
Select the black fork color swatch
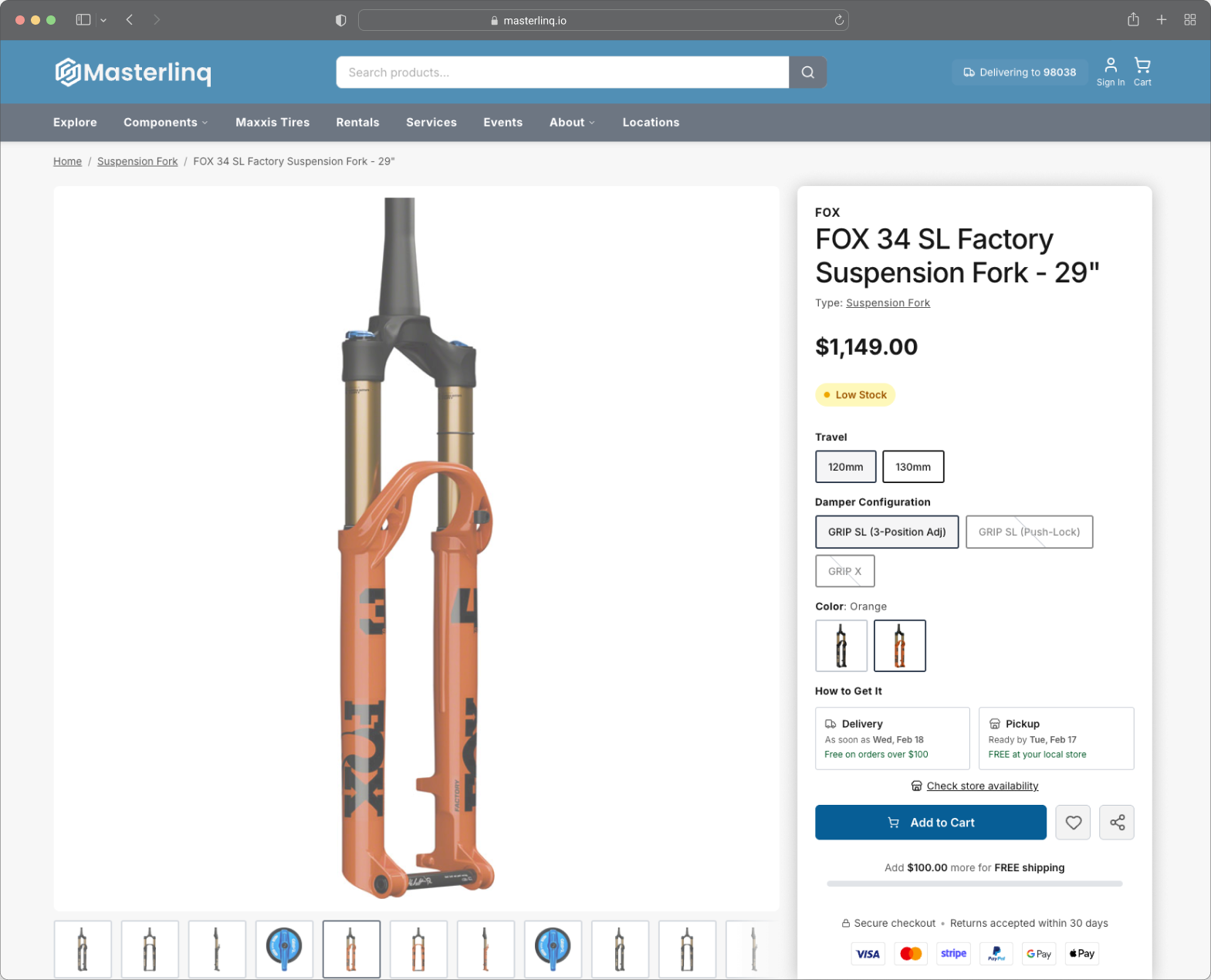pos(841,646)
